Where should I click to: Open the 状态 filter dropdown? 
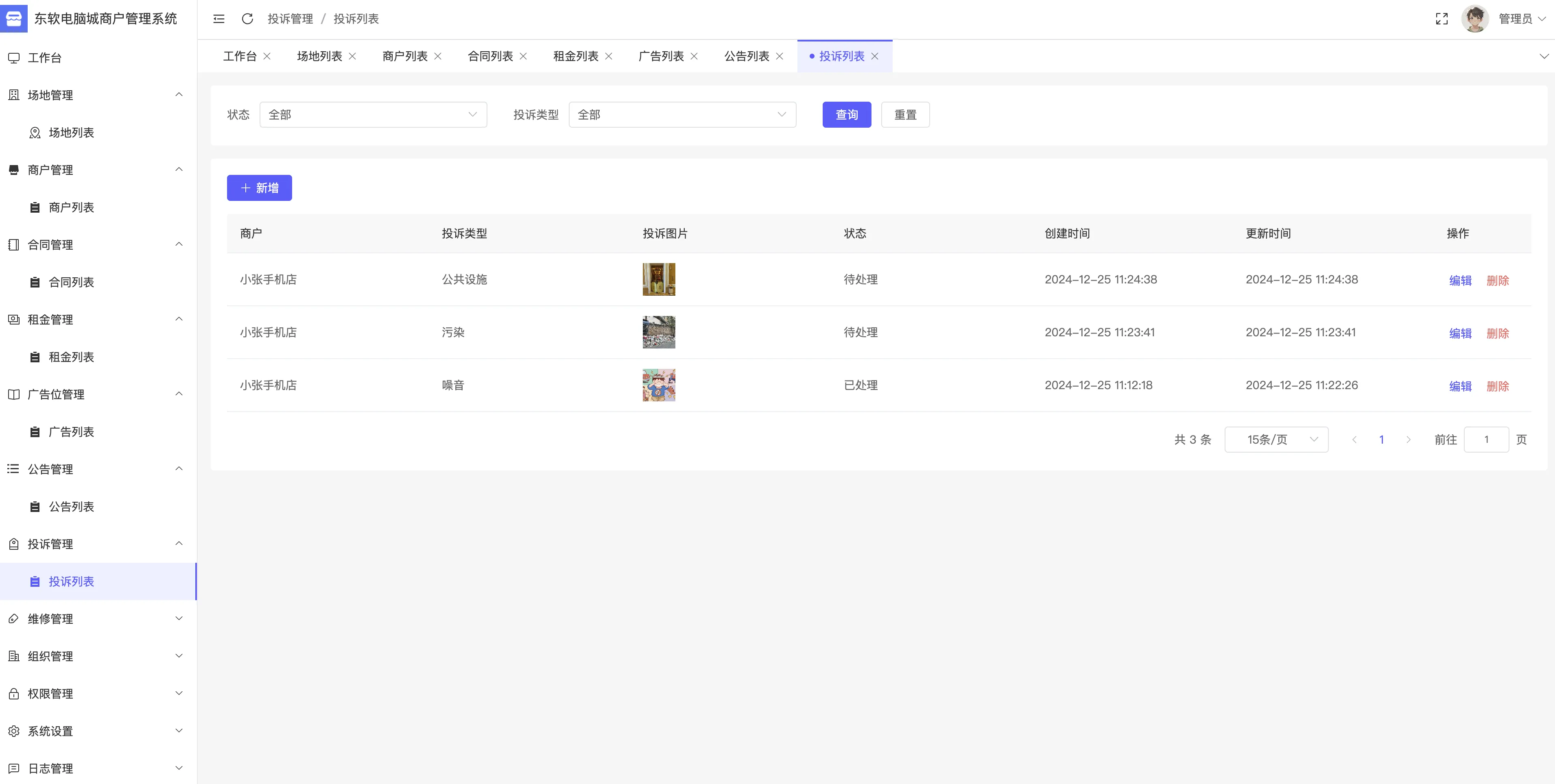(x=372, y=115)
